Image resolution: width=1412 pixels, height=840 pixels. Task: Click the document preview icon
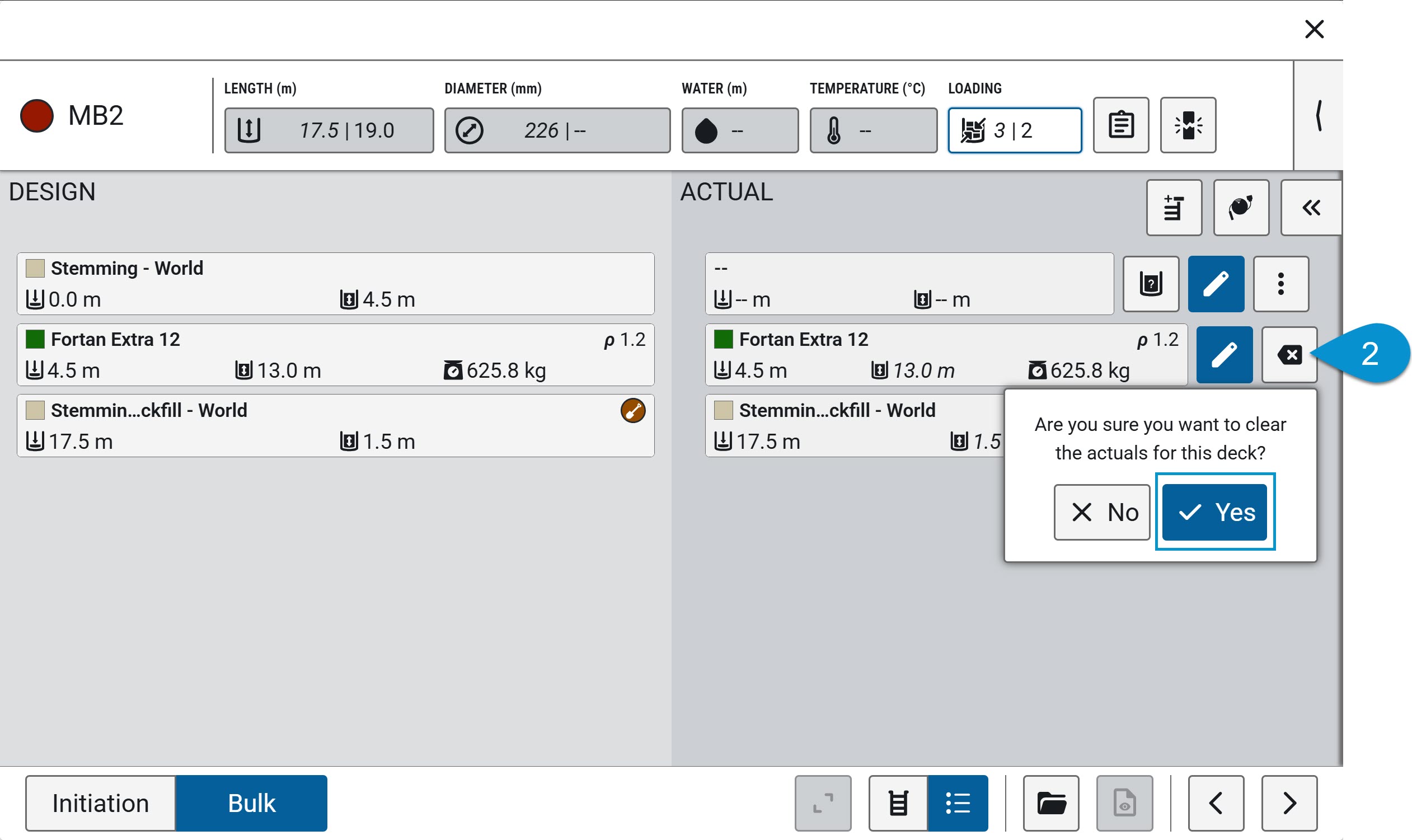pyautogui.click(x=1124, y=803)
